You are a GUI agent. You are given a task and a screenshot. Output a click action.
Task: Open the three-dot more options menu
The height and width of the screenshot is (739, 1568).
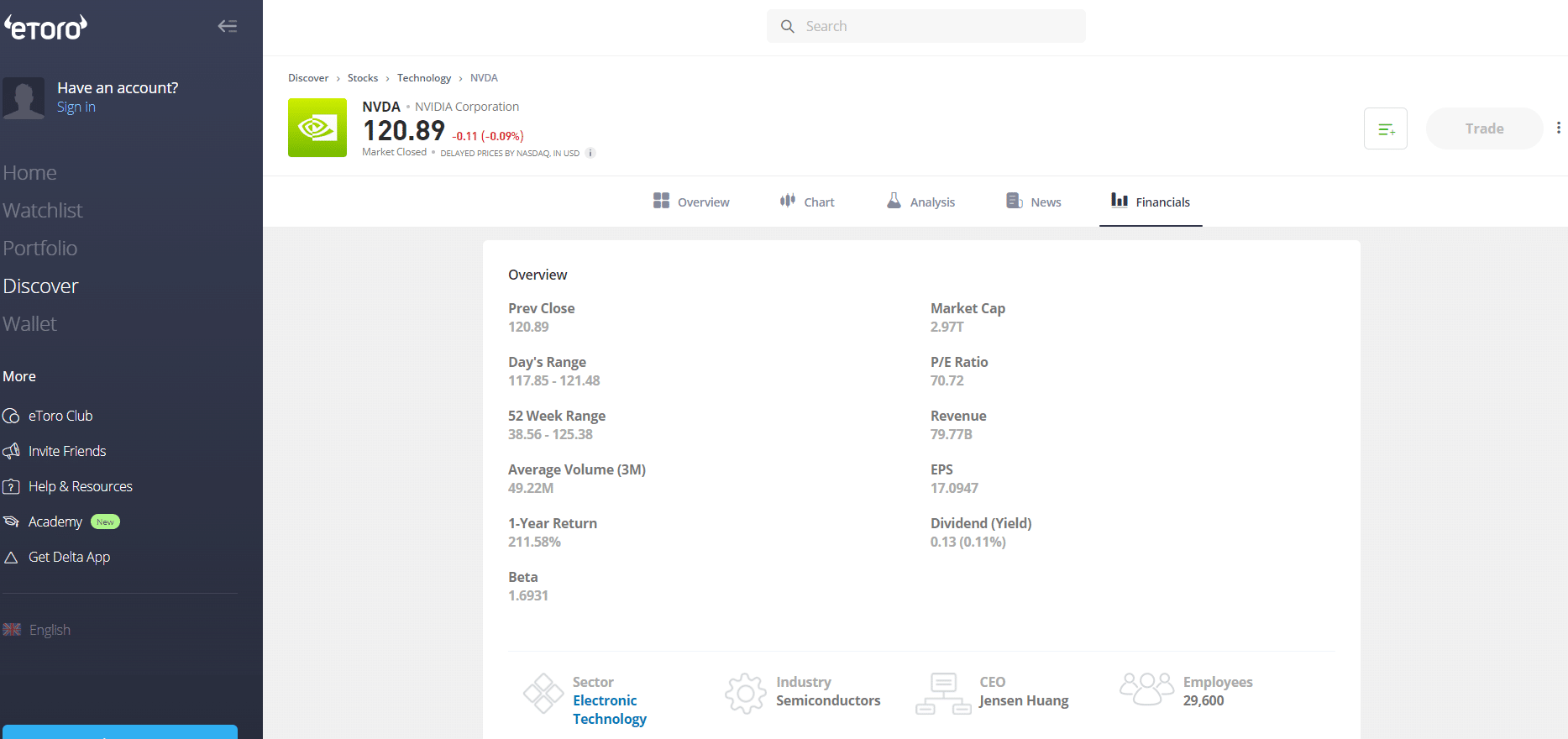tap(1559, 128)
